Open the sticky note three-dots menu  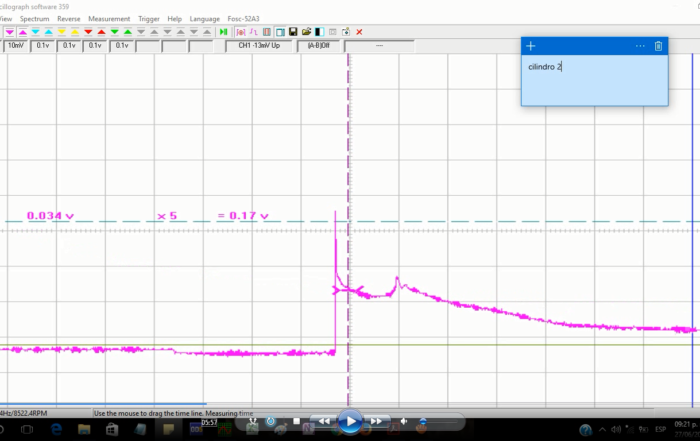point(640,46)
